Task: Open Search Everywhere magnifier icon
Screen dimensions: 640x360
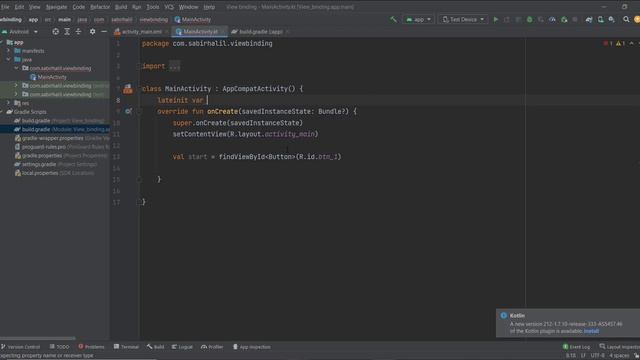Action: click(626, 19)
